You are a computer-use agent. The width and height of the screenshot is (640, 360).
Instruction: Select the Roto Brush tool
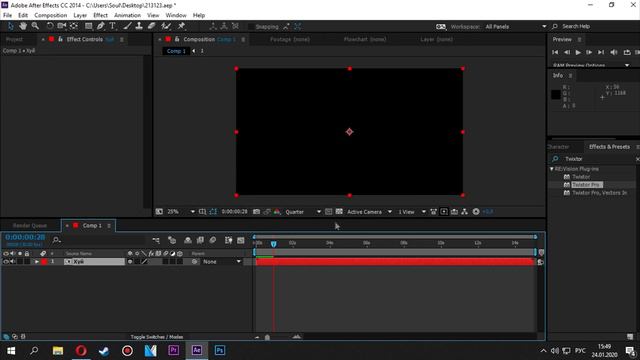click(166, 26)
